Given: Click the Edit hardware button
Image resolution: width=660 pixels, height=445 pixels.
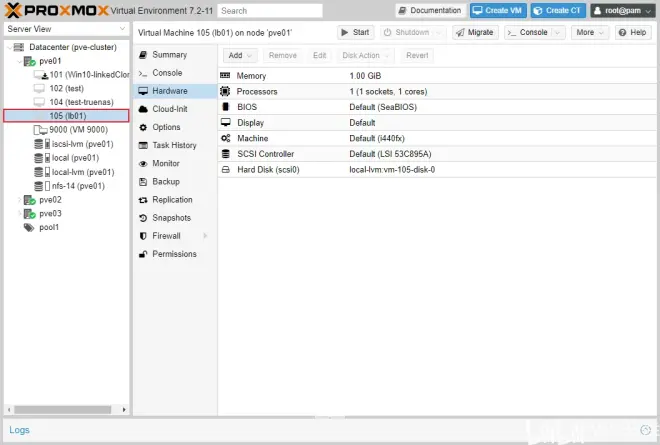Looking at the screenshot, I should 319,55.
